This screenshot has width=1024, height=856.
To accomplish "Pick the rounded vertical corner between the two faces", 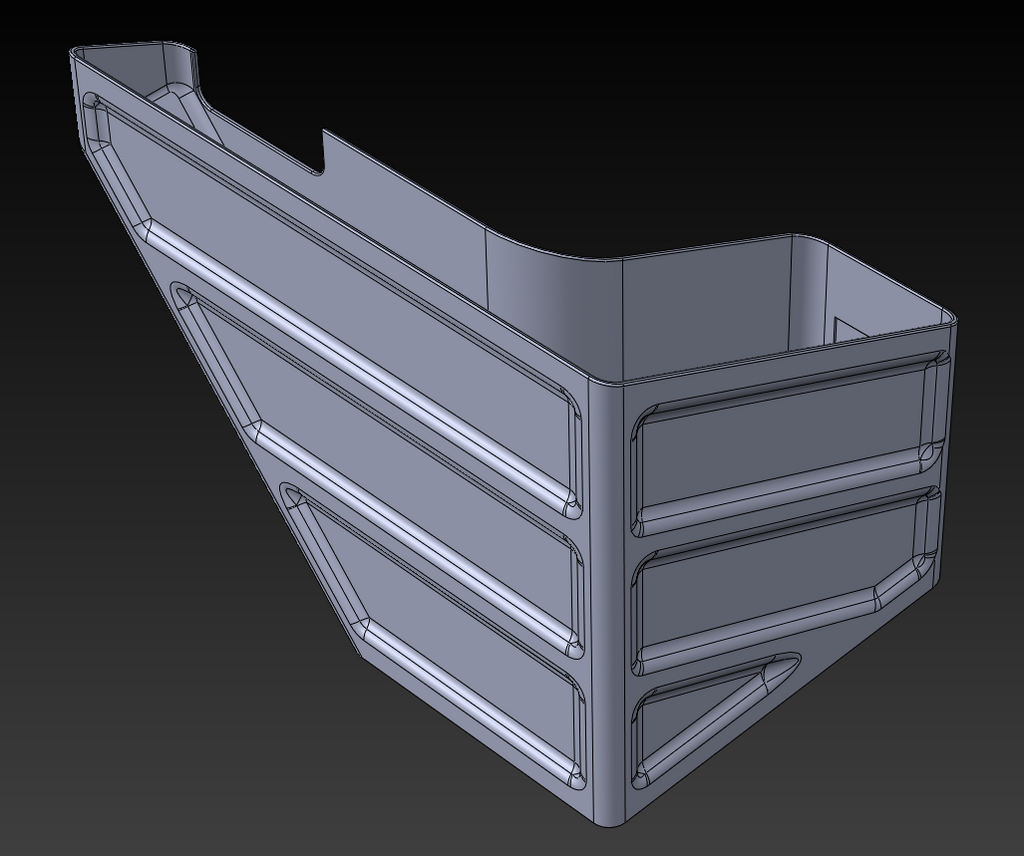I will coord(607,588).
